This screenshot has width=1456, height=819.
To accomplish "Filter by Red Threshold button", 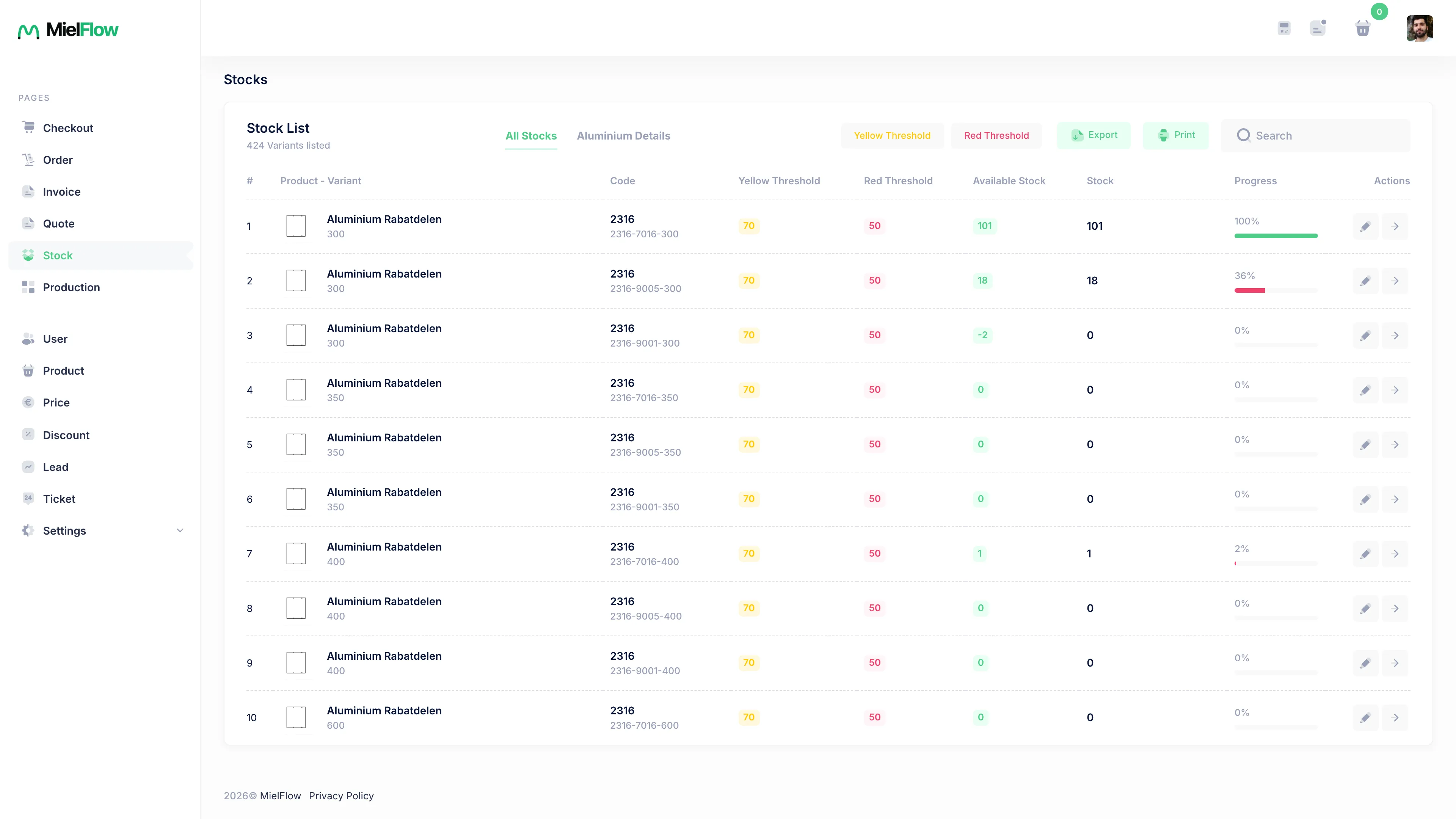I will pos(996,136).
